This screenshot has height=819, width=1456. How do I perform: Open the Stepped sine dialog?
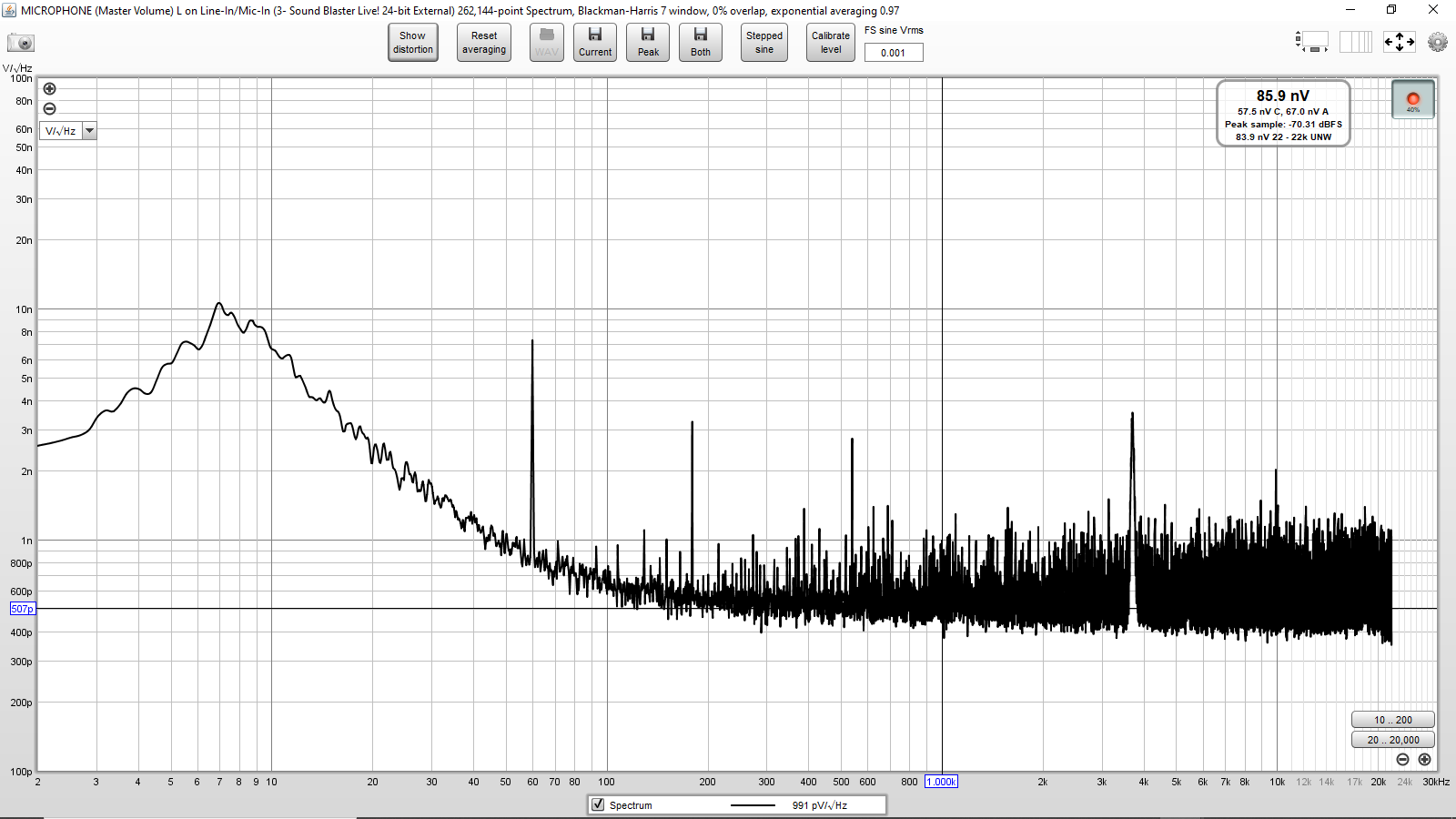[x=764, y=43]
